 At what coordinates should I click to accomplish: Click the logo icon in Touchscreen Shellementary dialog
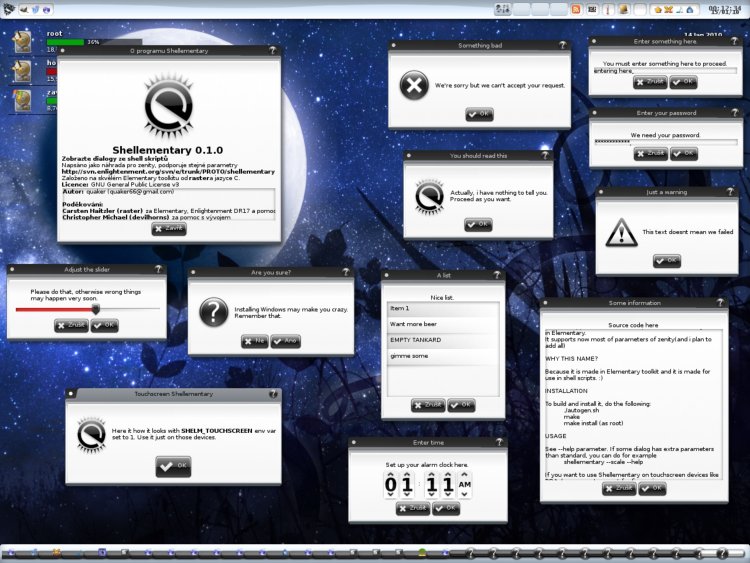[91, 434]
